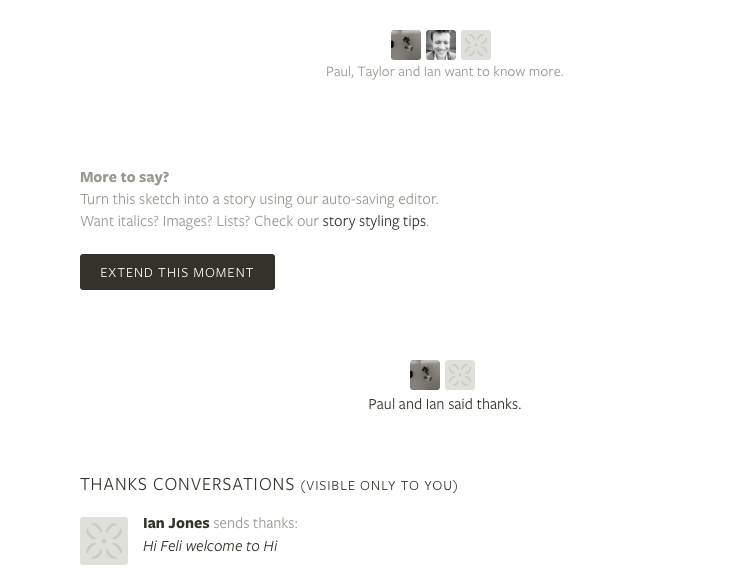Viewport: 736px width, 573px height.
Task: Click the 'Hi Feli welcome to Hi' message
Action: coord(210,546)
